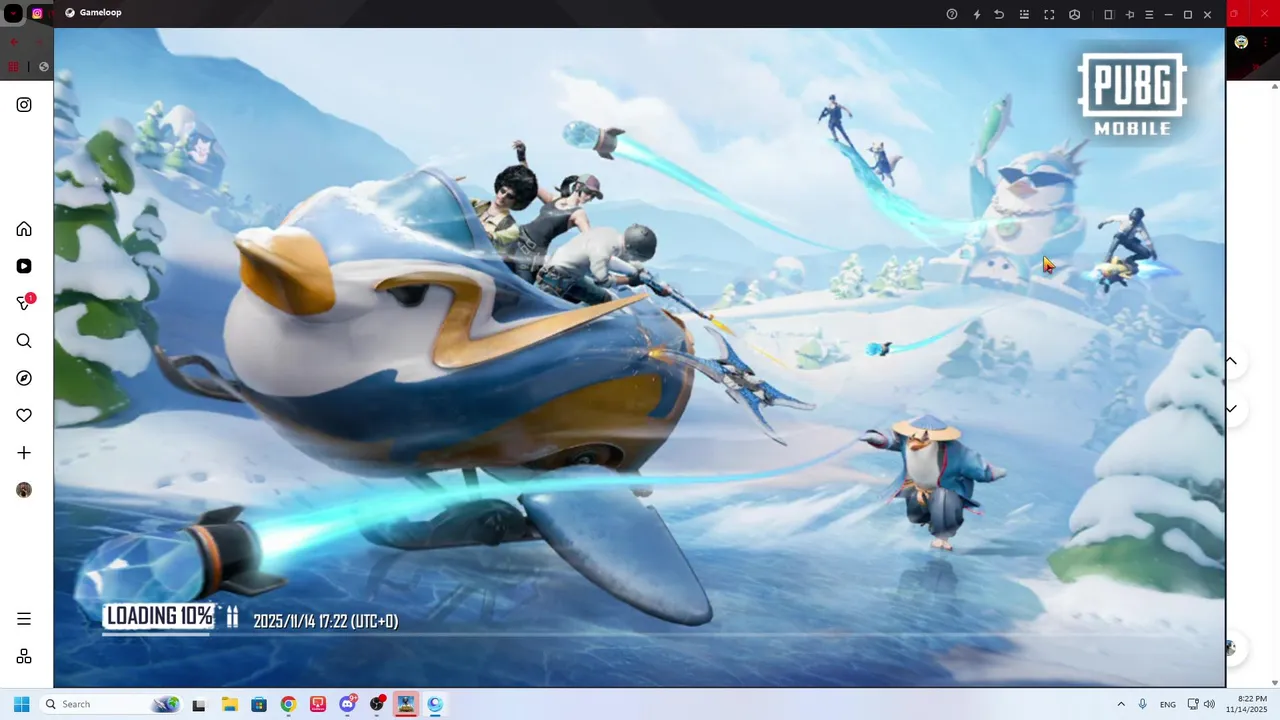The width and height of the screenshot is (1280, 720).
Task: Open the key mapping list icon
Action: point(1024,14)
